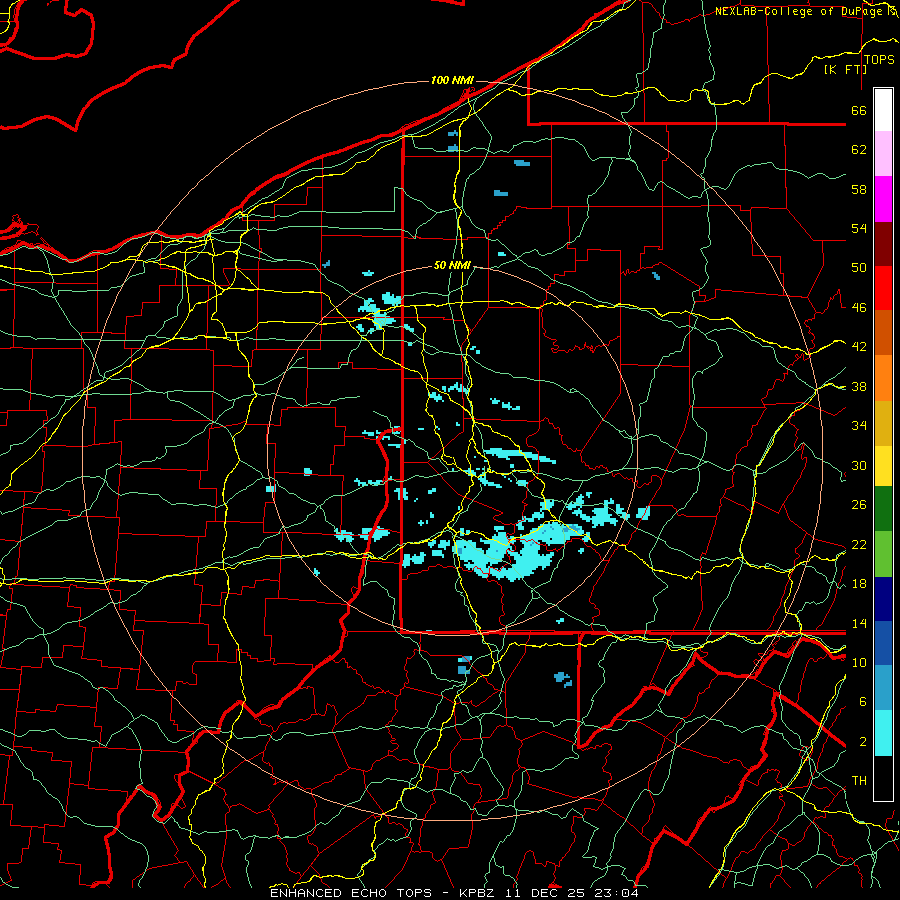Click the 'TH' threshold label
This screenshot has height=900, width=900.
[x=859, y=781]
